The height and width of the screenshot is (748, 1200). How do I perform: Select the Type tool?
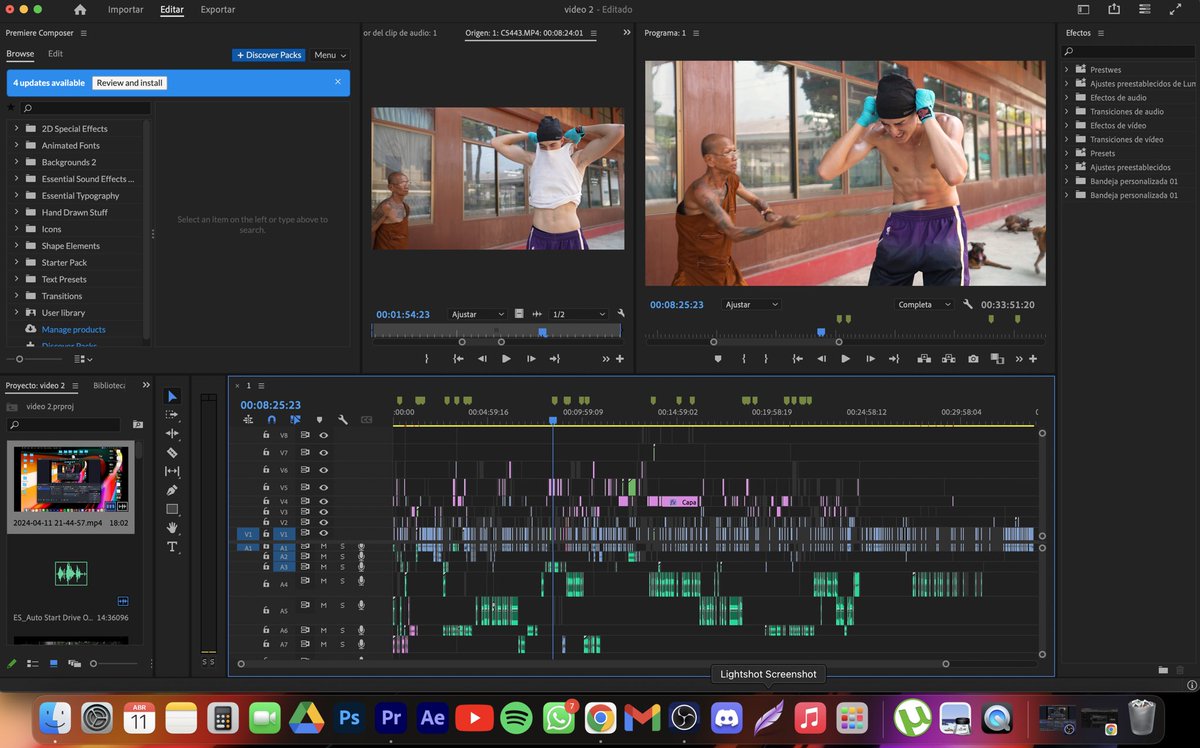[x=172, y=546]
